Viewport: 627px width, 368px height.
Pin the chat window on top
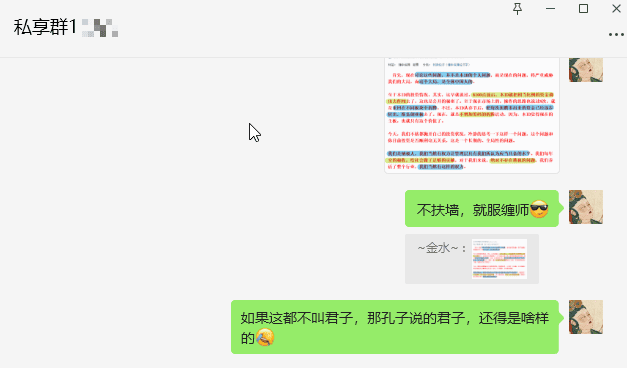point(517,9)
